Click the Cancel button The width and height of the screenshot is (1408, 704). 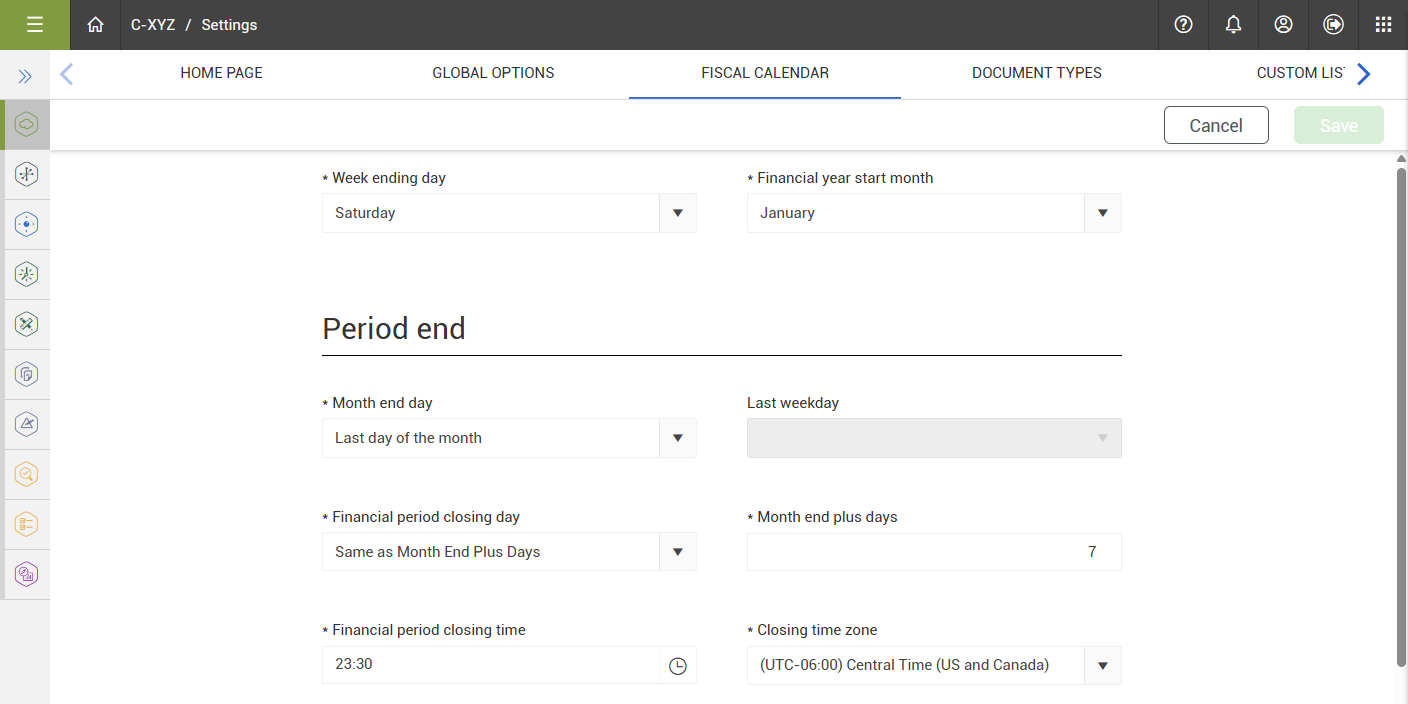pos(1216,125)
